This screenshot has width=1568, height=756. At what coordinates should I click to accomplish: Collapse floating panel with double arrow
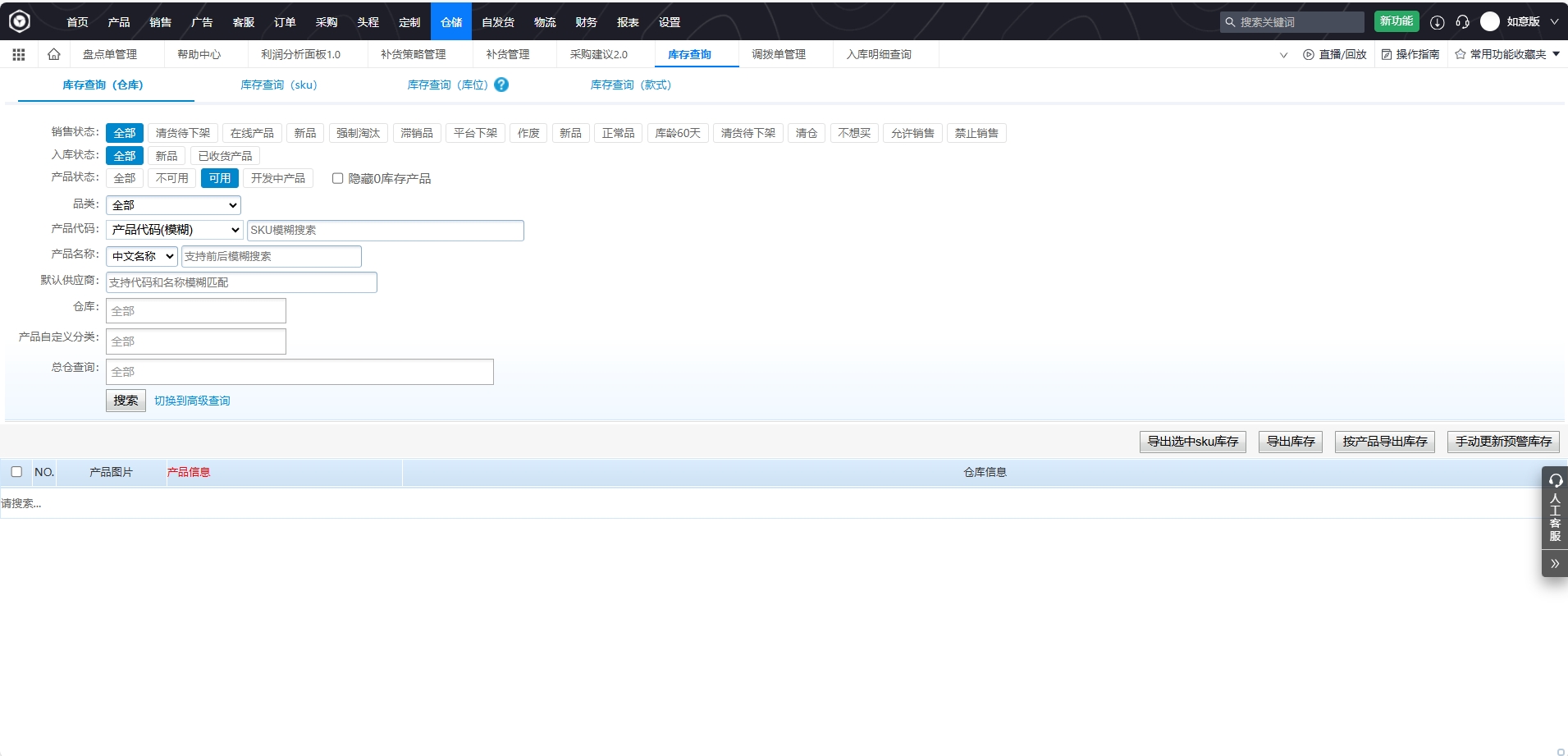pyautogui.click(x=1555, y=563)
